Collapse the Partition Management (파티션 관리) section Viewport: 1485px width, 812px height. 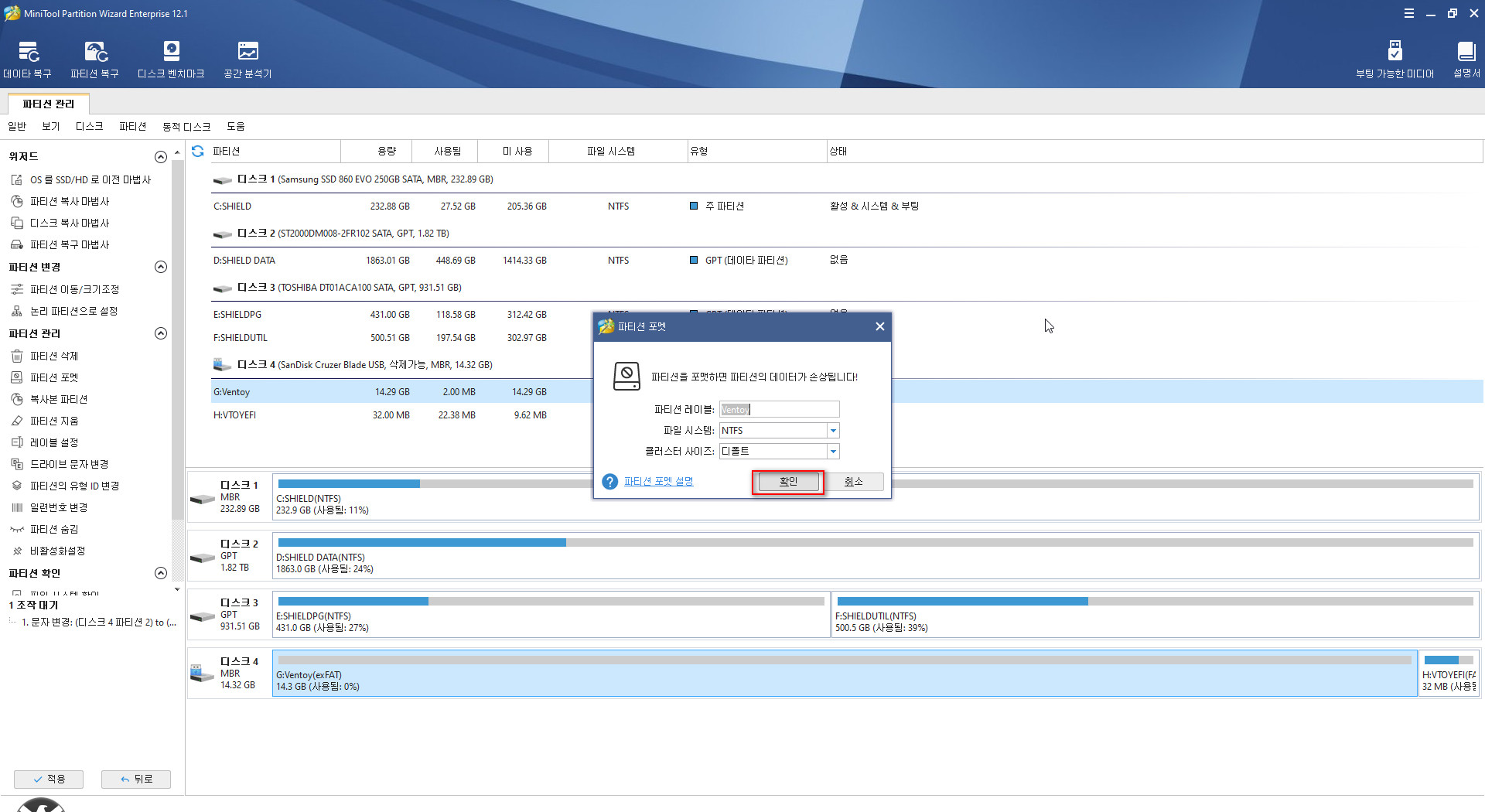tap(161, 333)
